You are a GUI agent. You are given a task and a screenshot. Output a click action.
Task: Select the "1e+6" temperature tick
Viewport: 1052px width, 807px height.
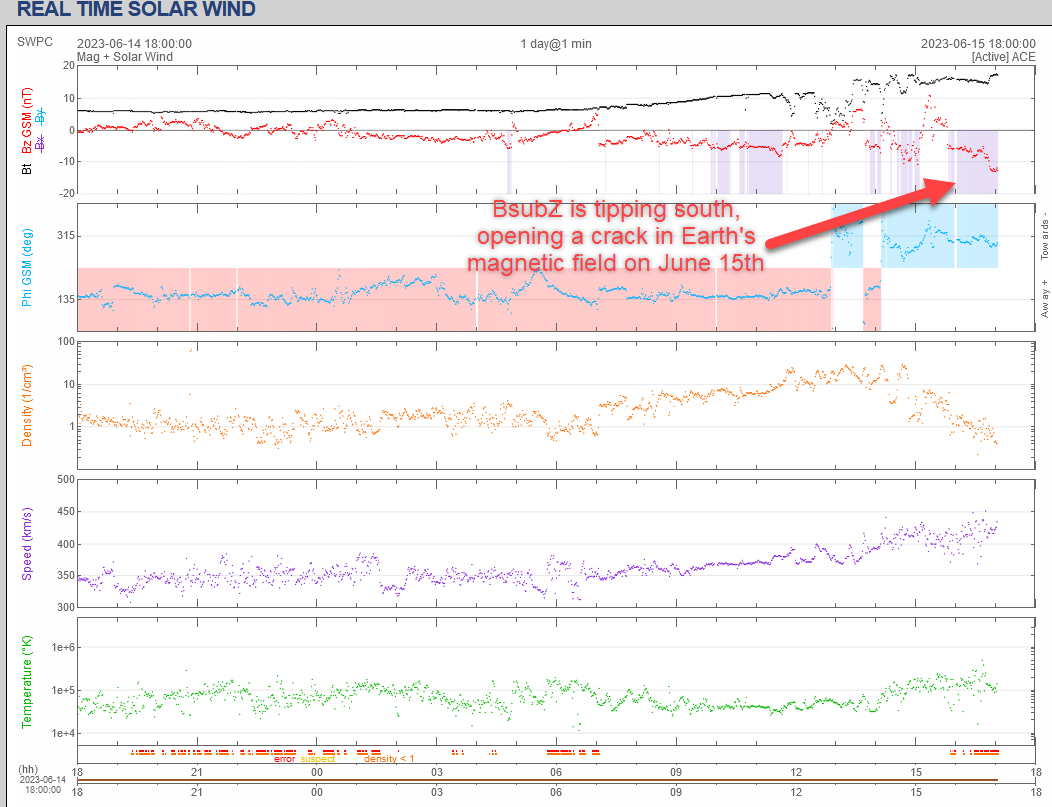63,647
